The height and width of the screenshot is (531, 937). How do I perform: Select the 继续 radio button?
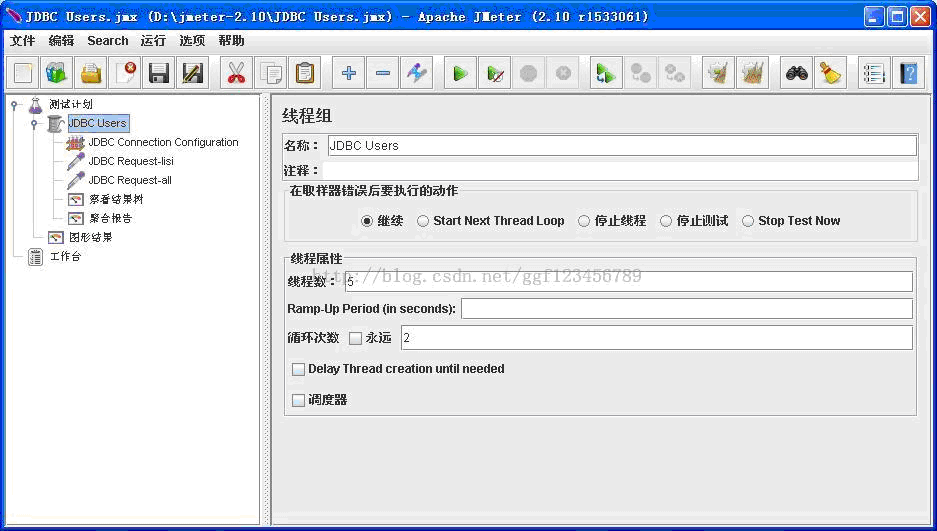(367, 221)
